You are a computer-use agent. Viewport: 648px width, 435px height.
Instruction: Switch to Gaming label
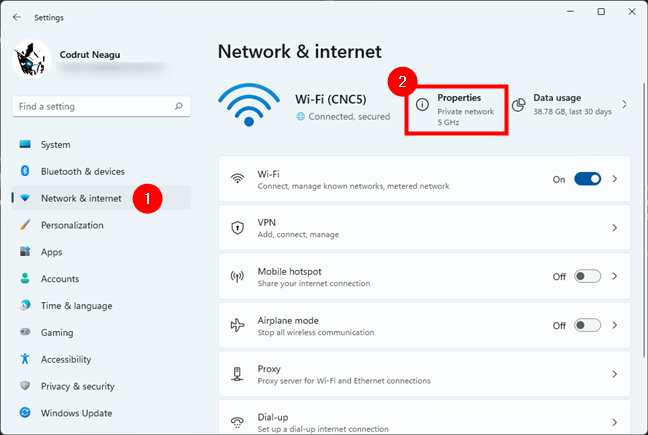tap(57, 333)
